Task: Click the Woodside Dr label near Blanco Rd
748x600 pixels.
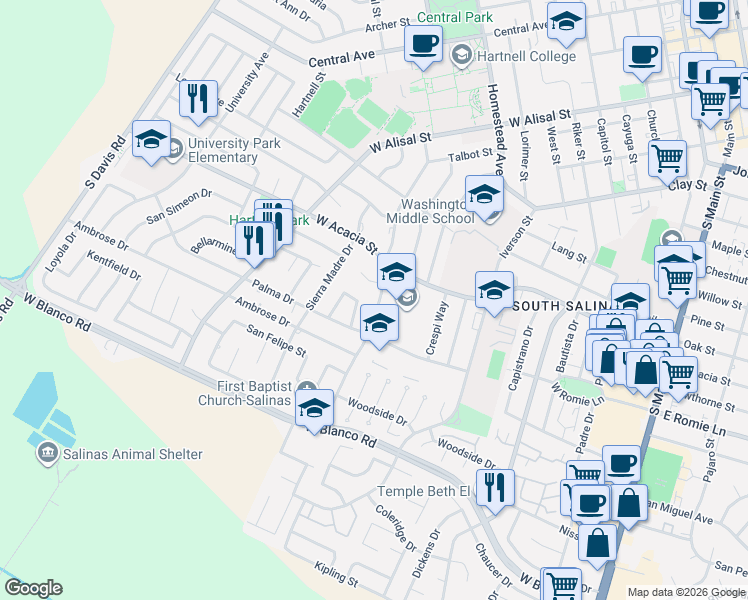Action: pyautogui.click(x=377, y=412)
